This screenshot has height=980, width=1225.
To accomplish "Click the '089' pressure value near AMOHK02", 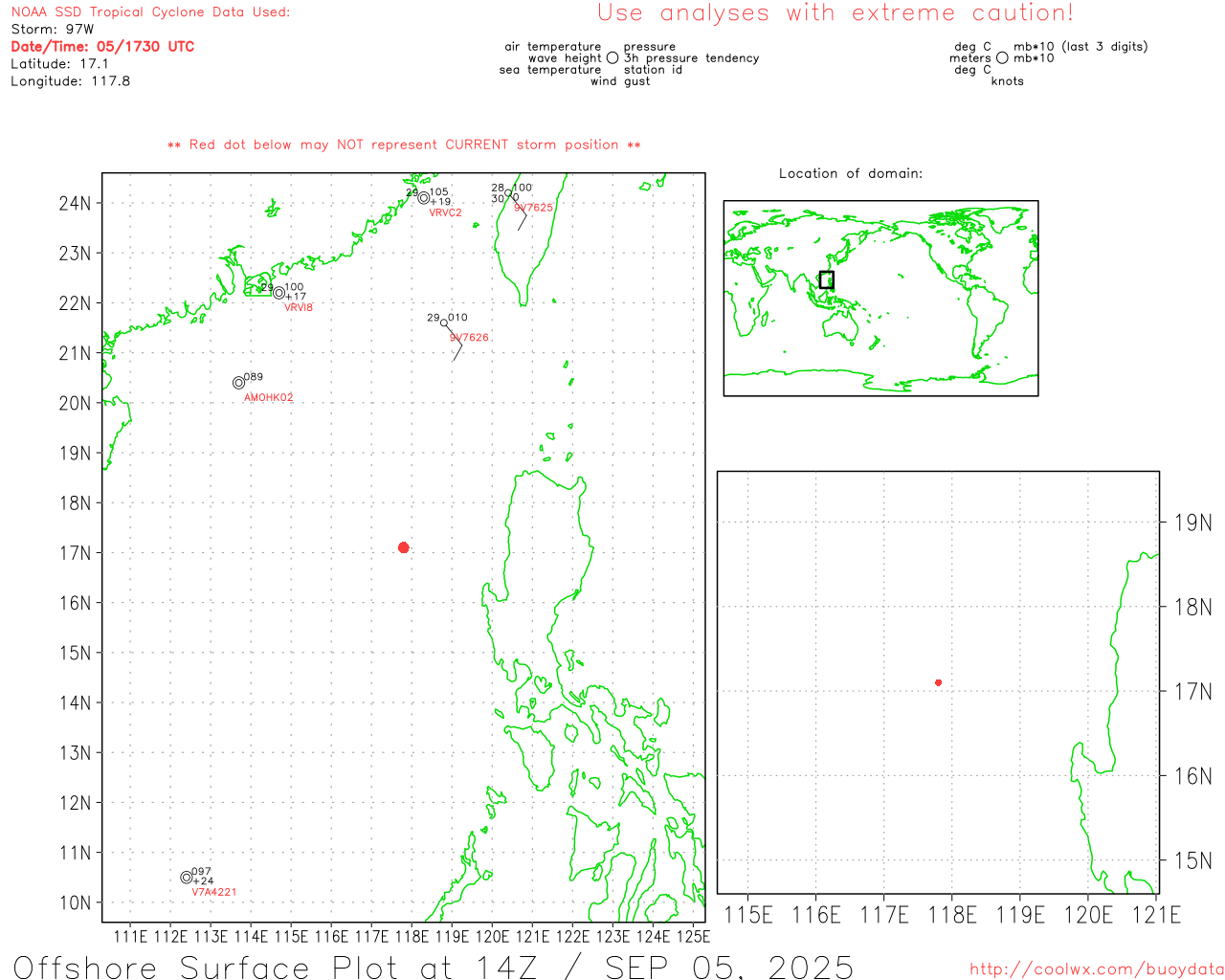I will coord(254,377).
